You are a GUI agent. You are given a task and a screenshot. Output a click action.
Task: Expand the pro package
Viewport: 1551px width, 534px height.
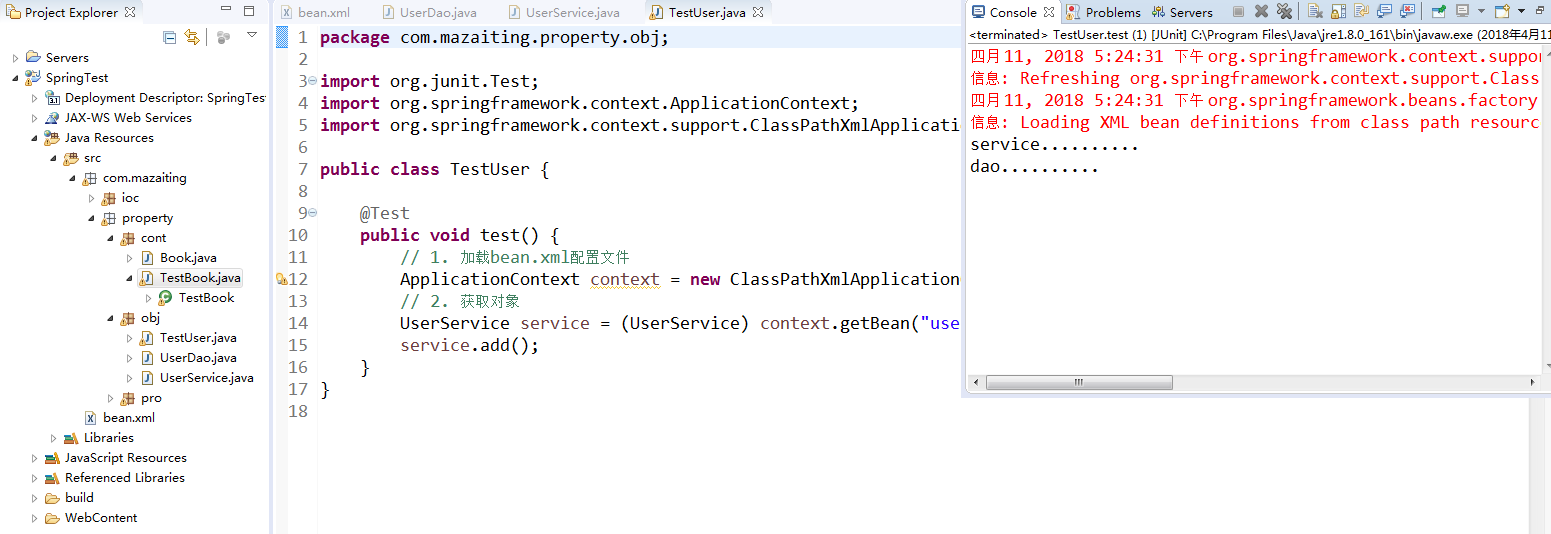click(x=110, y=398)
